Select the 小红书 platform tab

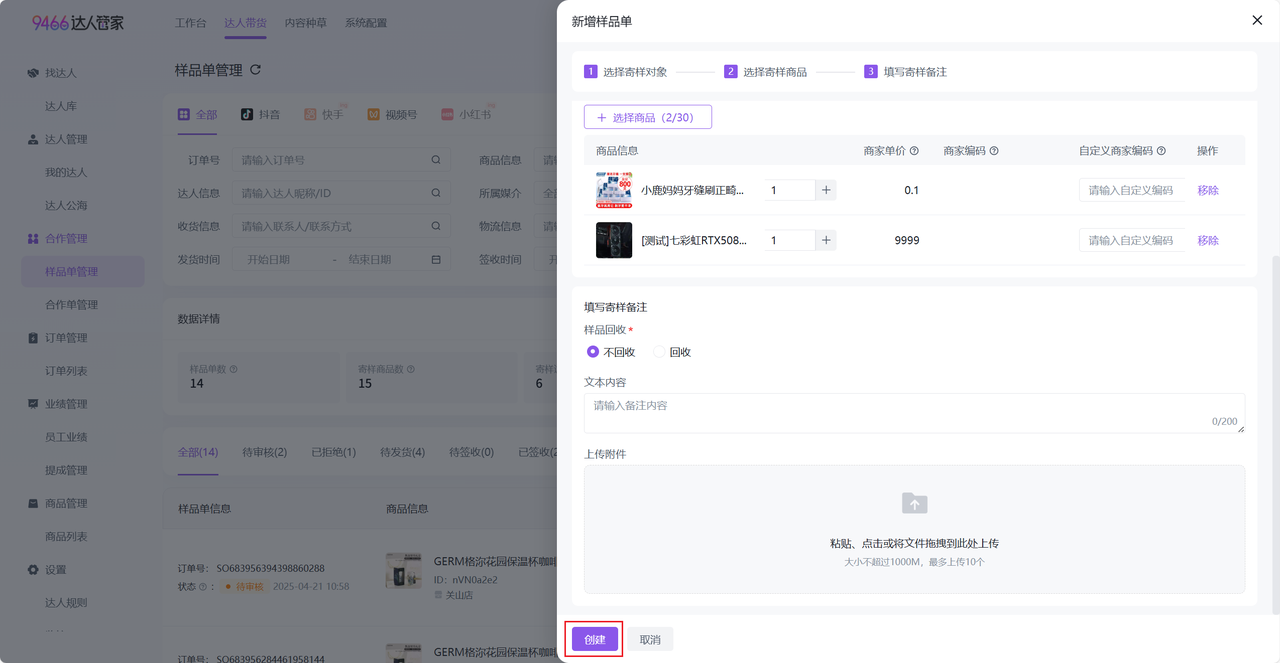coord(467,115)
